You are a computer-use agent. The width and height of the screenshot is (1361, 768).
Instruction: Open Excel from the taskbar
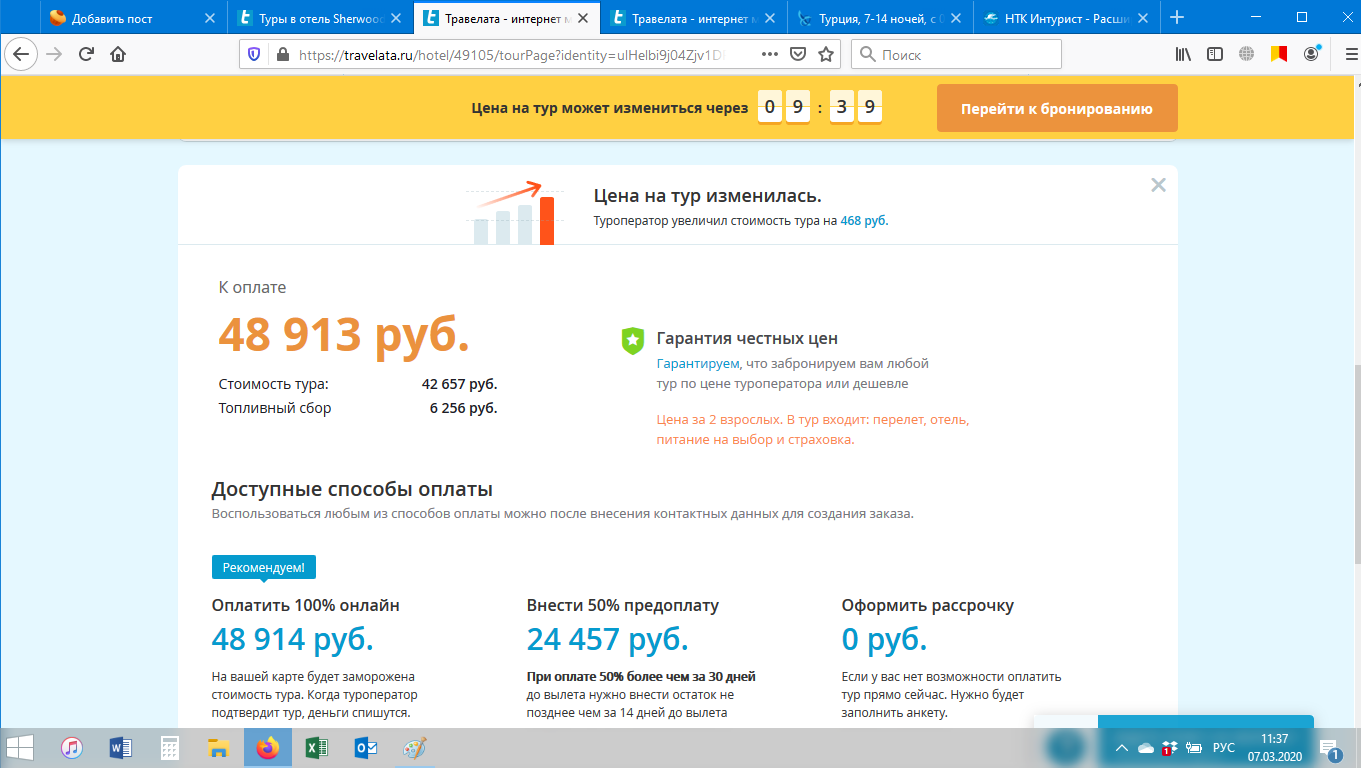tap(315, 747)
